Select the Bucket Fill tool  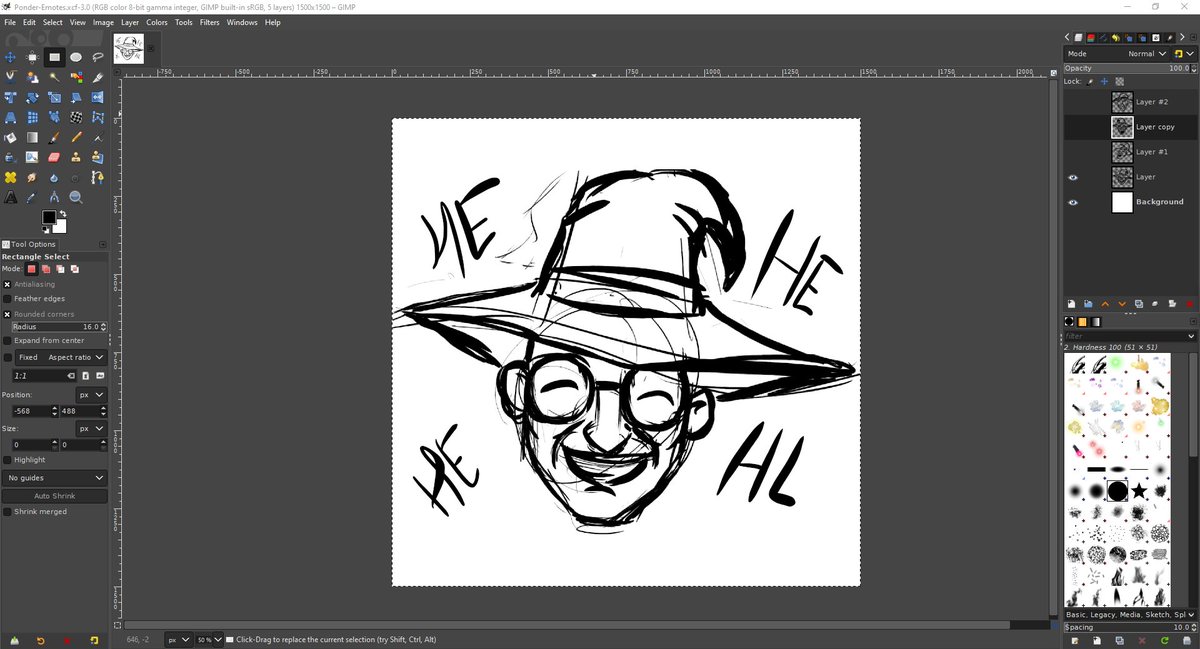pos(10,138)
